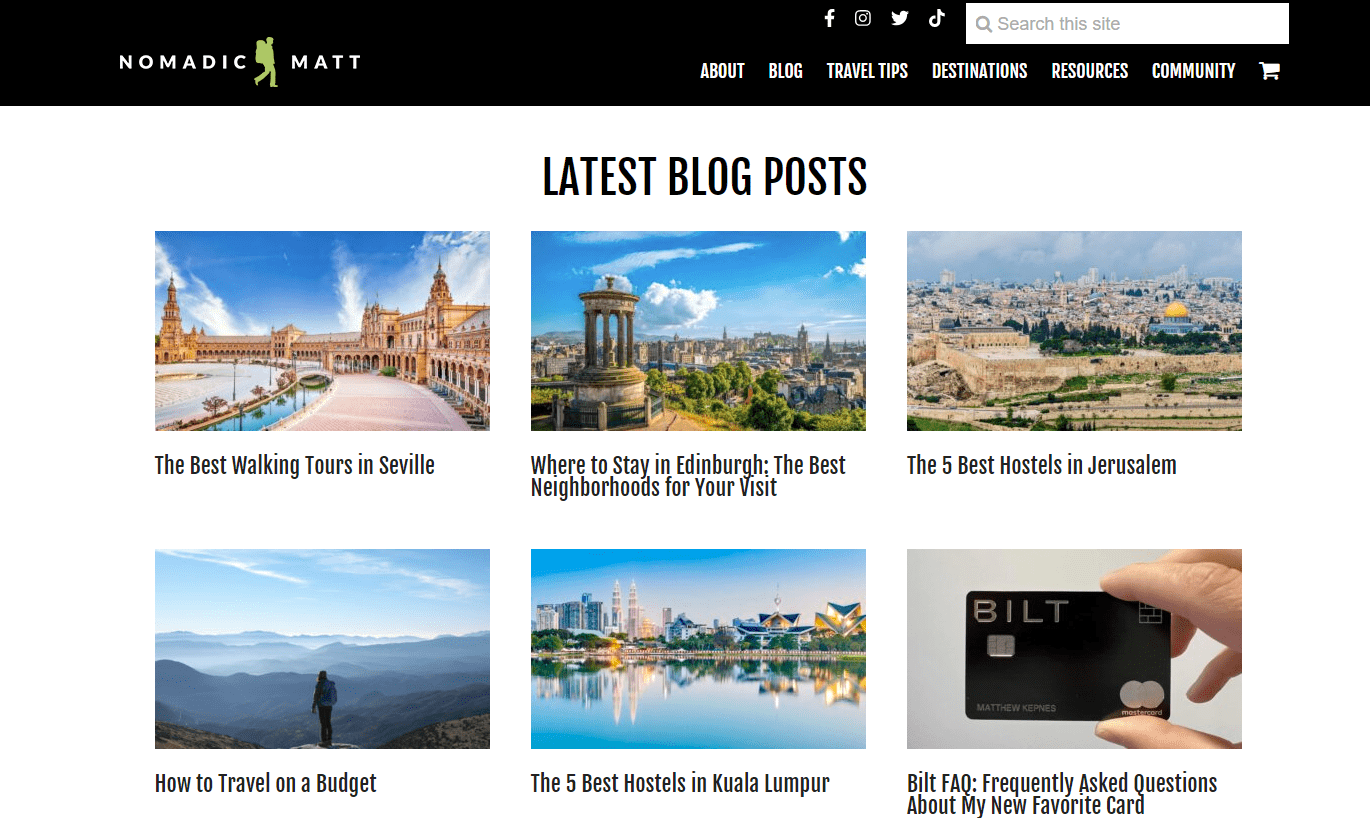
Task: Open The Best Walking Tours in Seville
Action: pos(295,465)
